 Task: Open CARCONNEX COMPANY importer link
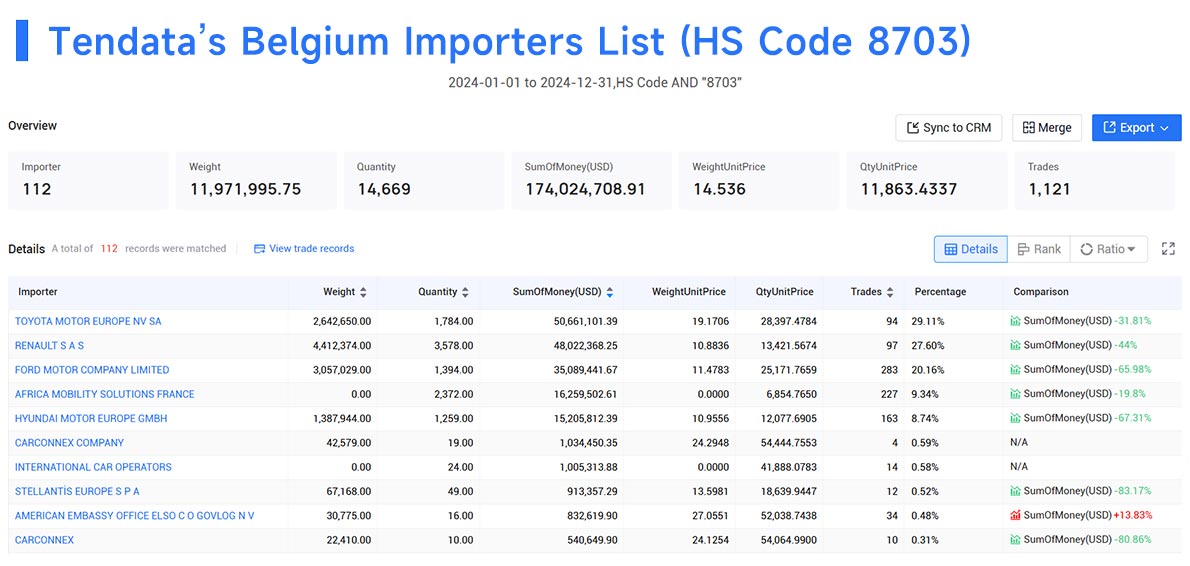pyautogui.click(x=69, y=442)
